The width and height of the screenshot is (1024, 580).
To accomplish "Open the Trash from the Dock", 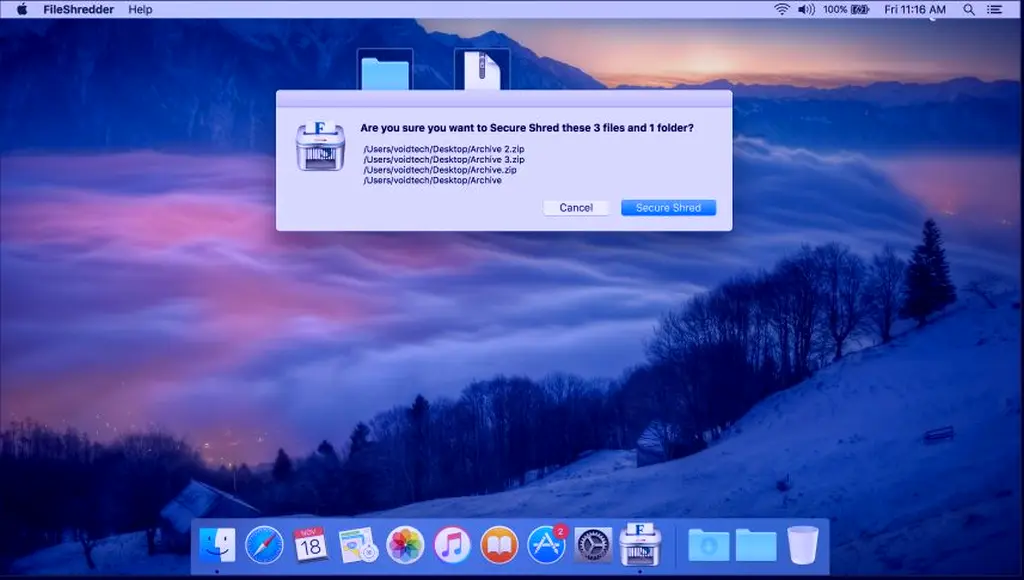I will tap(803, 545).
